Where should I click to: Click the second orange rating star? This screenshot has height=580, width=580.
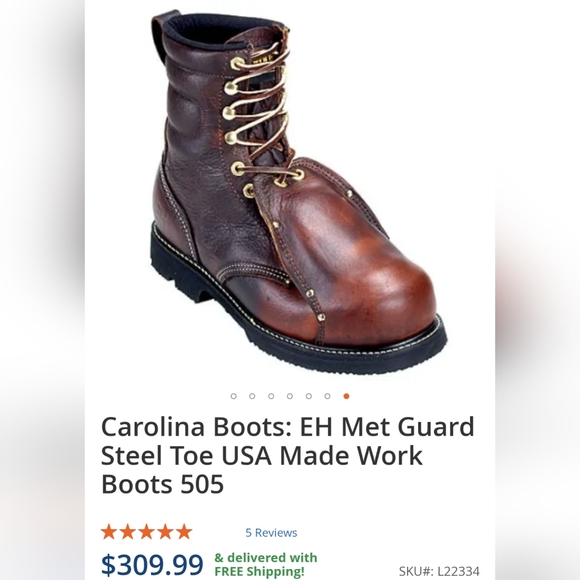click(128, 532)
